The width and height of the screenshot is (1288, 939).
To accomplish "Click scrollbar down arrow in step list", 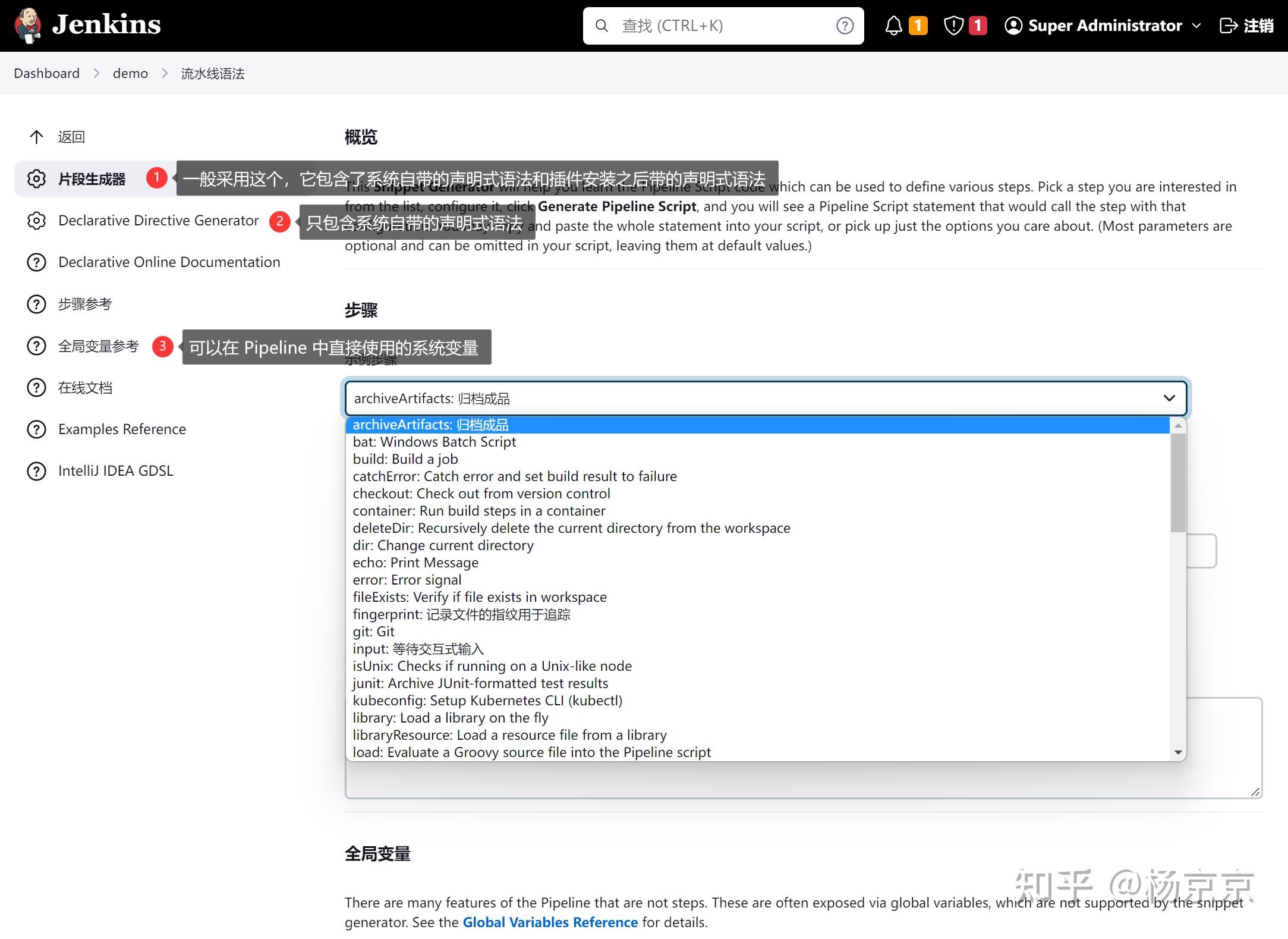I will point(1177,752).
